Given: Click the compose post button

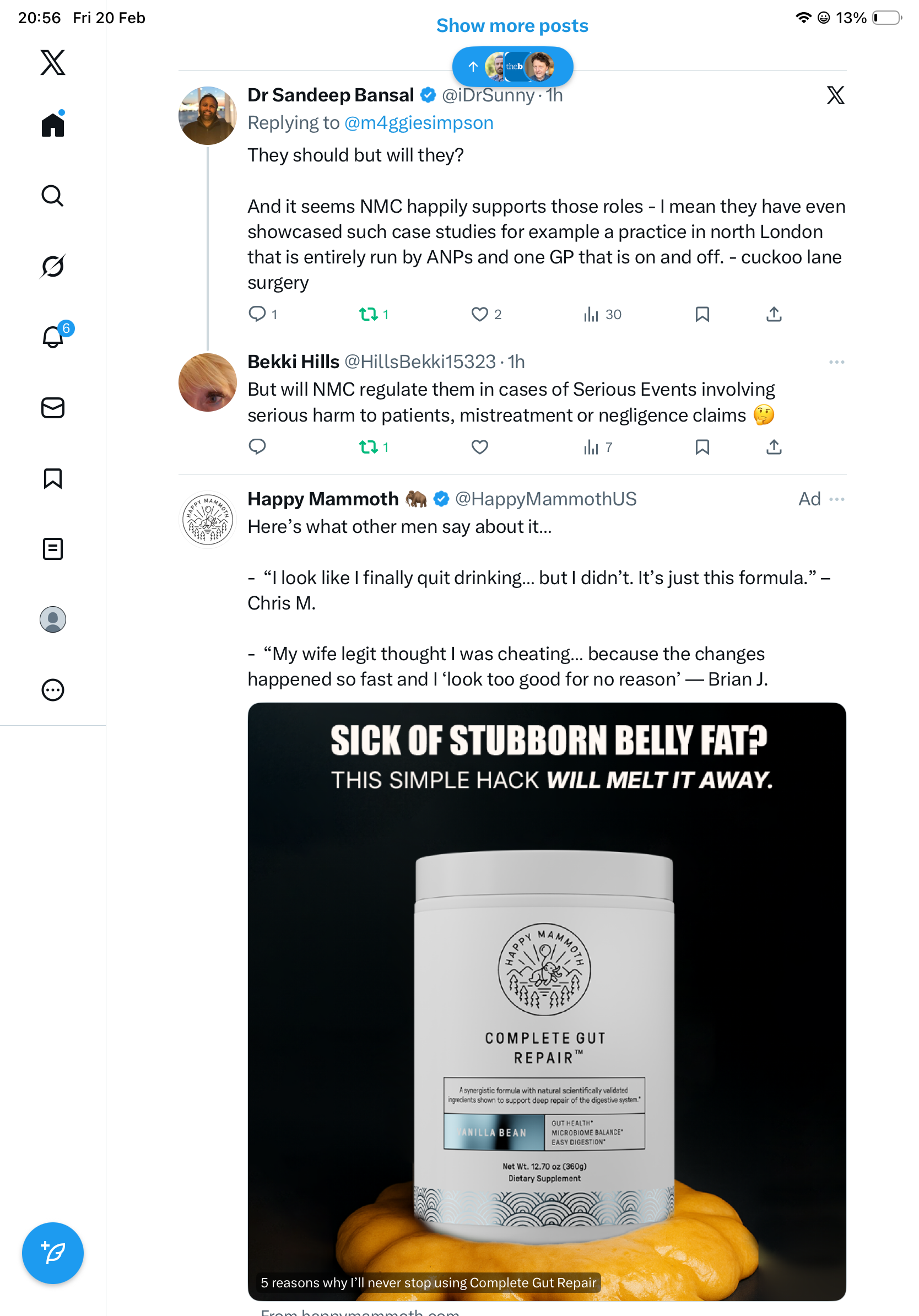Looking at the screenshot, I should click(53, 1253).
